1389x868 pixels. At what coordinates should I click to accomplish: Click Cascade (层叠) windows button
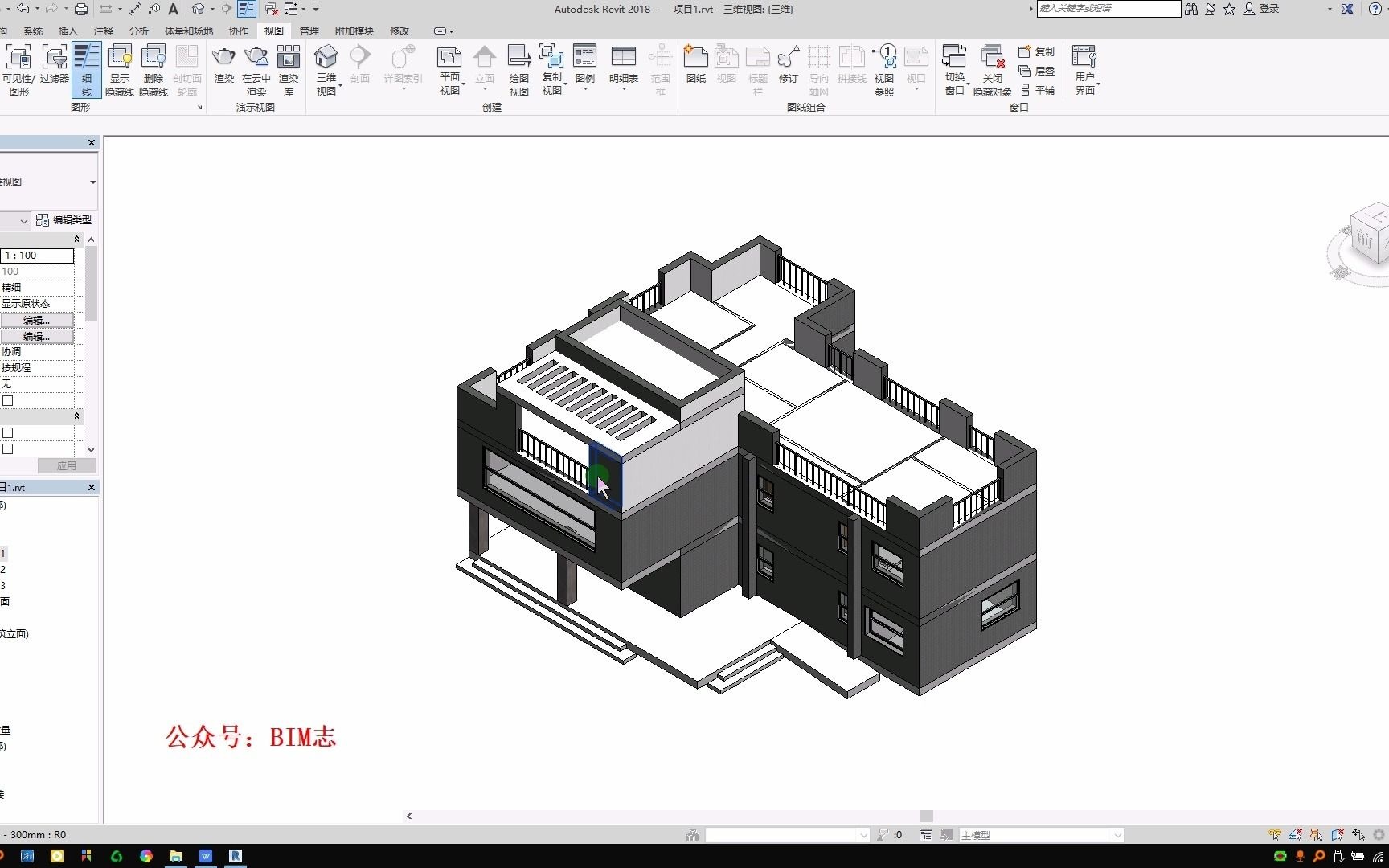point(1036,71)
